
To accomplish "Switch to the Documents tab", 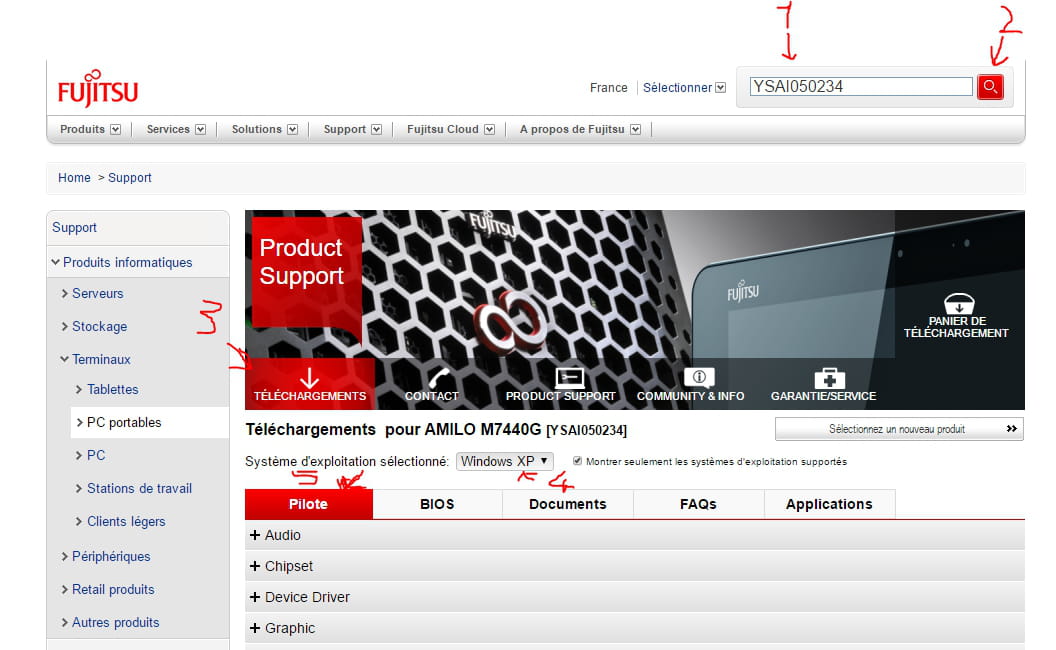I will pyautogui.click(x=567, y=504).
